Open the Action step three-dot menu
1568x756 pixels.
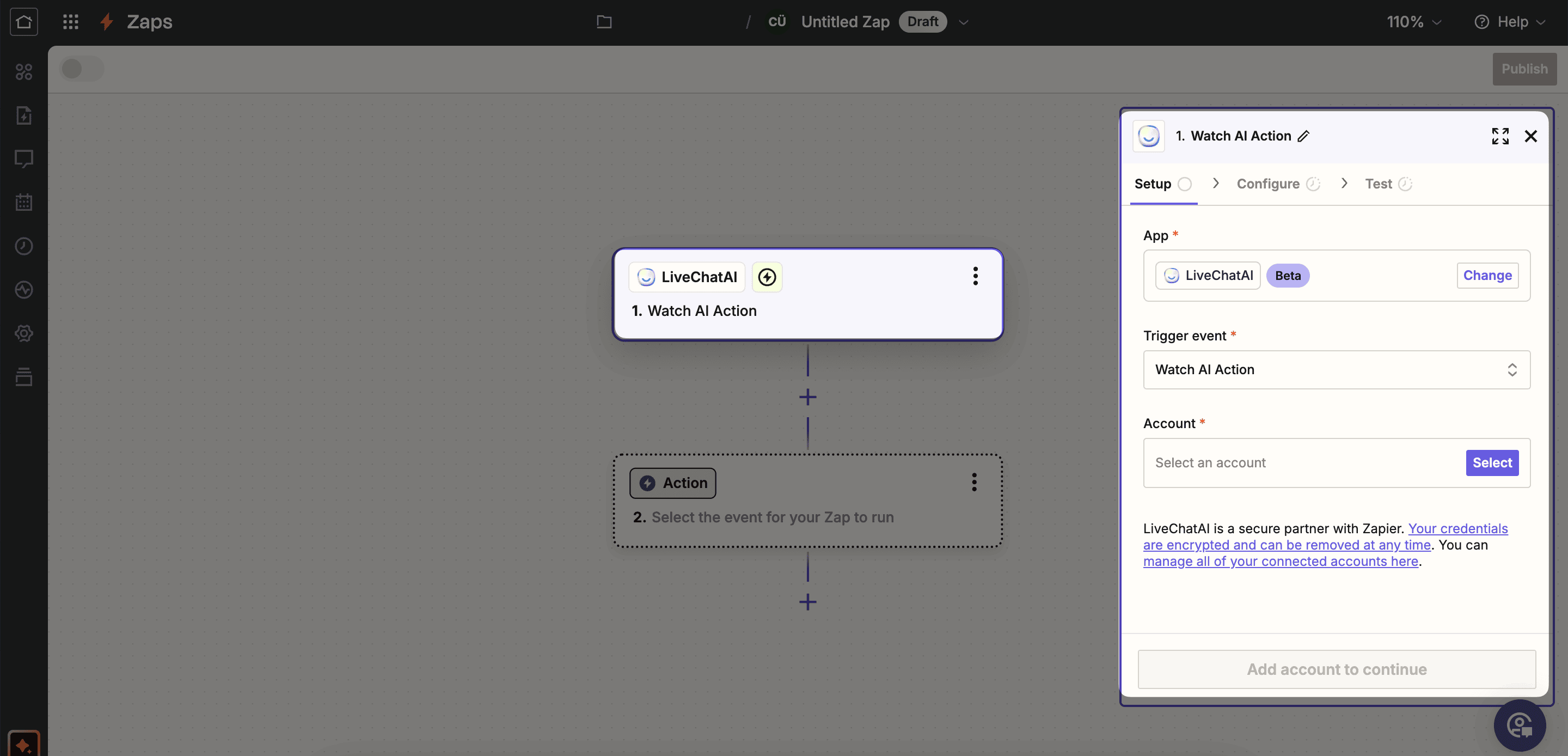click(974, 482)
